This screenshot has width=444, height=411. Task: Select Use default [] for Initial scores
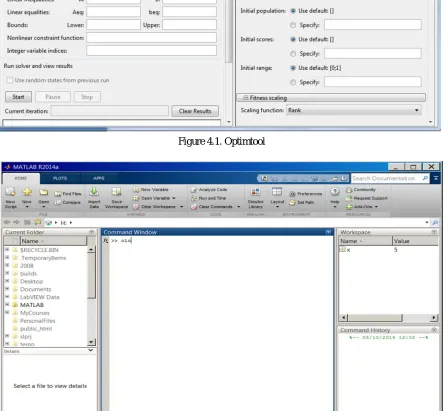(x=293, y=39)
